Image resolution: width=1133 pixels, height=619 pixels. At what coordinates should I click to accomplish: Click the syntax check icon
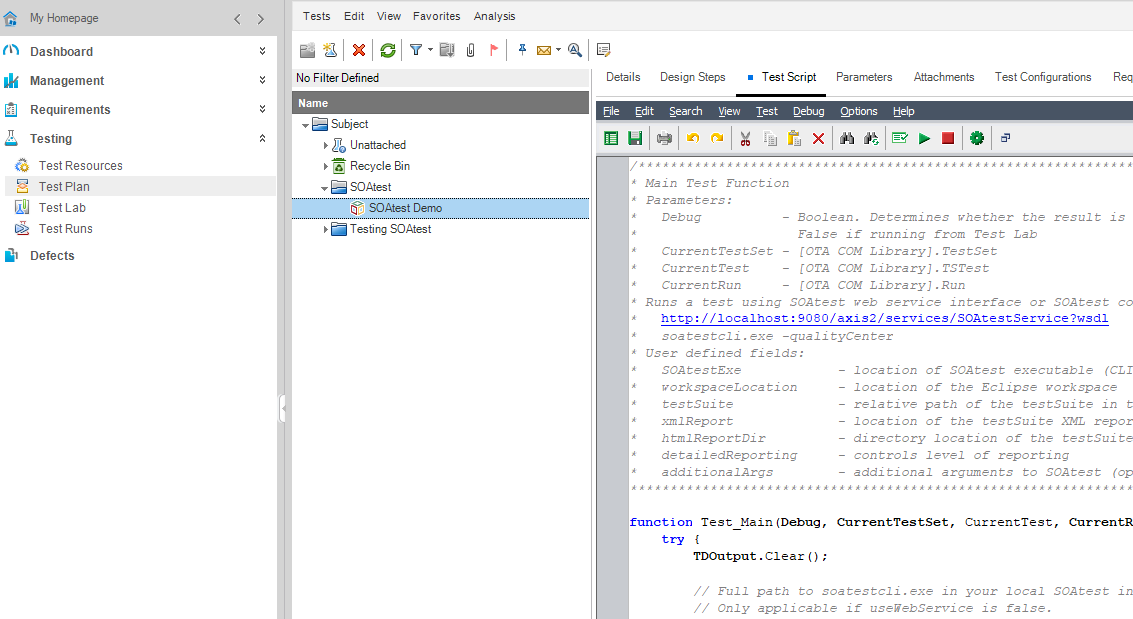click(x=900, y=138)
